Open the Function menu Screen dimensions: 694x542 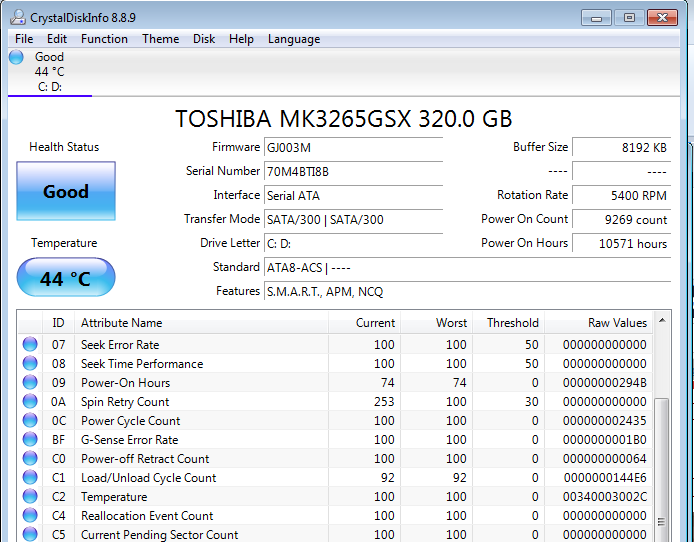point(104,39)
